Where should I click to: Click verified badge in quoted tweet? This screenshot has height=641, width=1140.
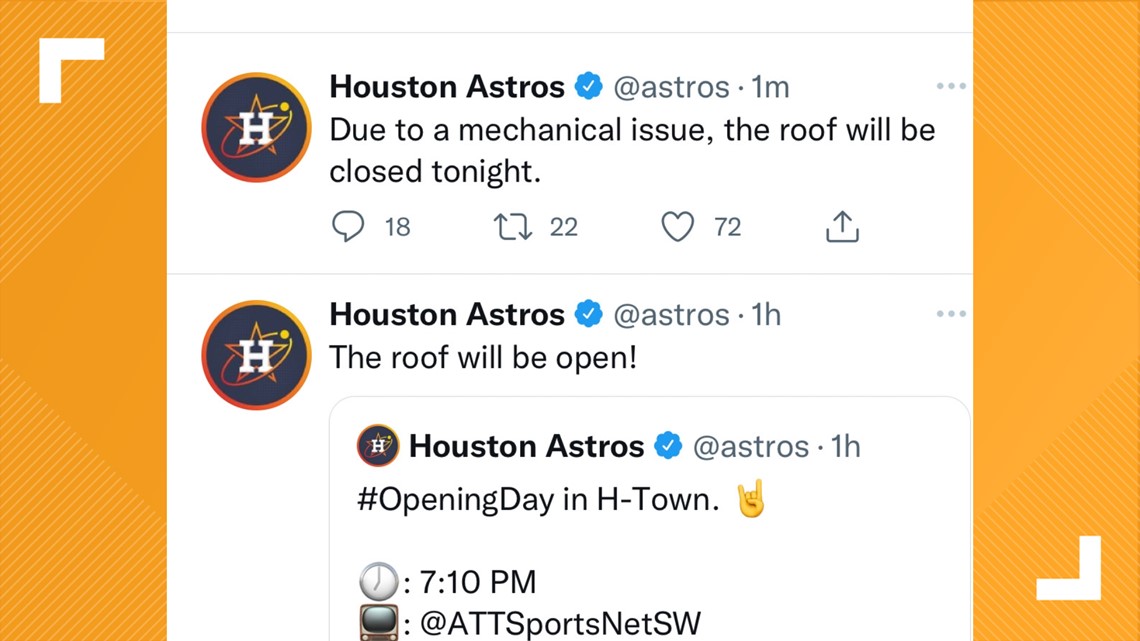pyautogui.click(x=667, y=446)
